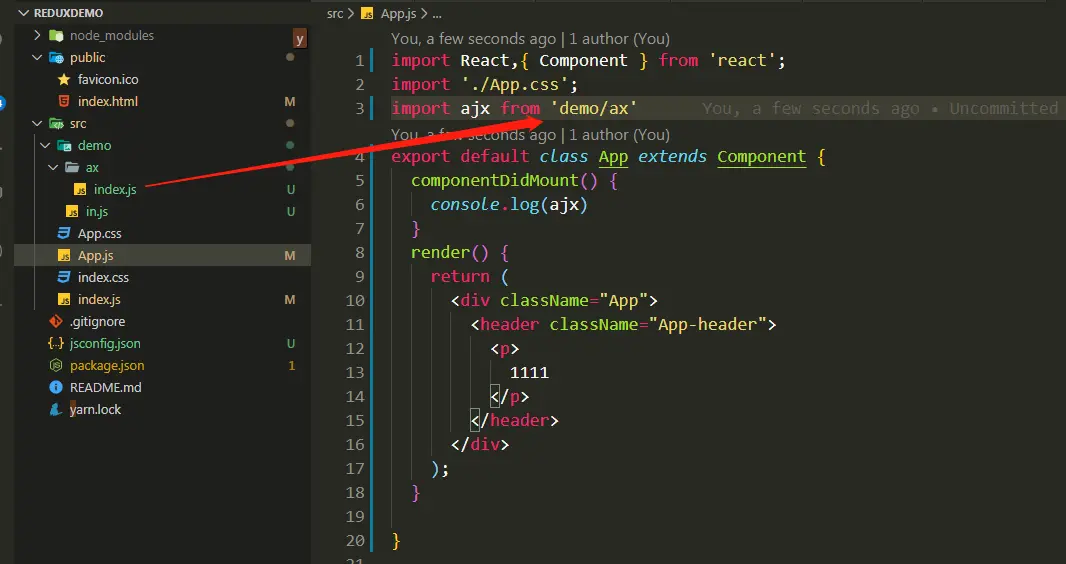Expand the node_modules folder chevron
Screen dimensions: 1066x564
pos(37,35)
